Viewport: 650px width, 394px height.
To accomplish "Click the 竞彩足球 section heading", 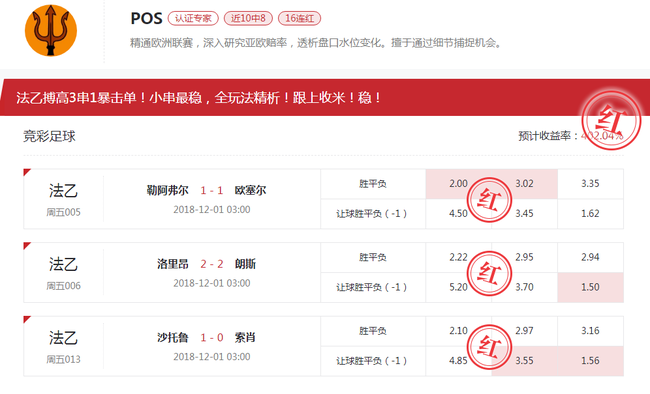I will pyautogui.click(x=49, y=136).
